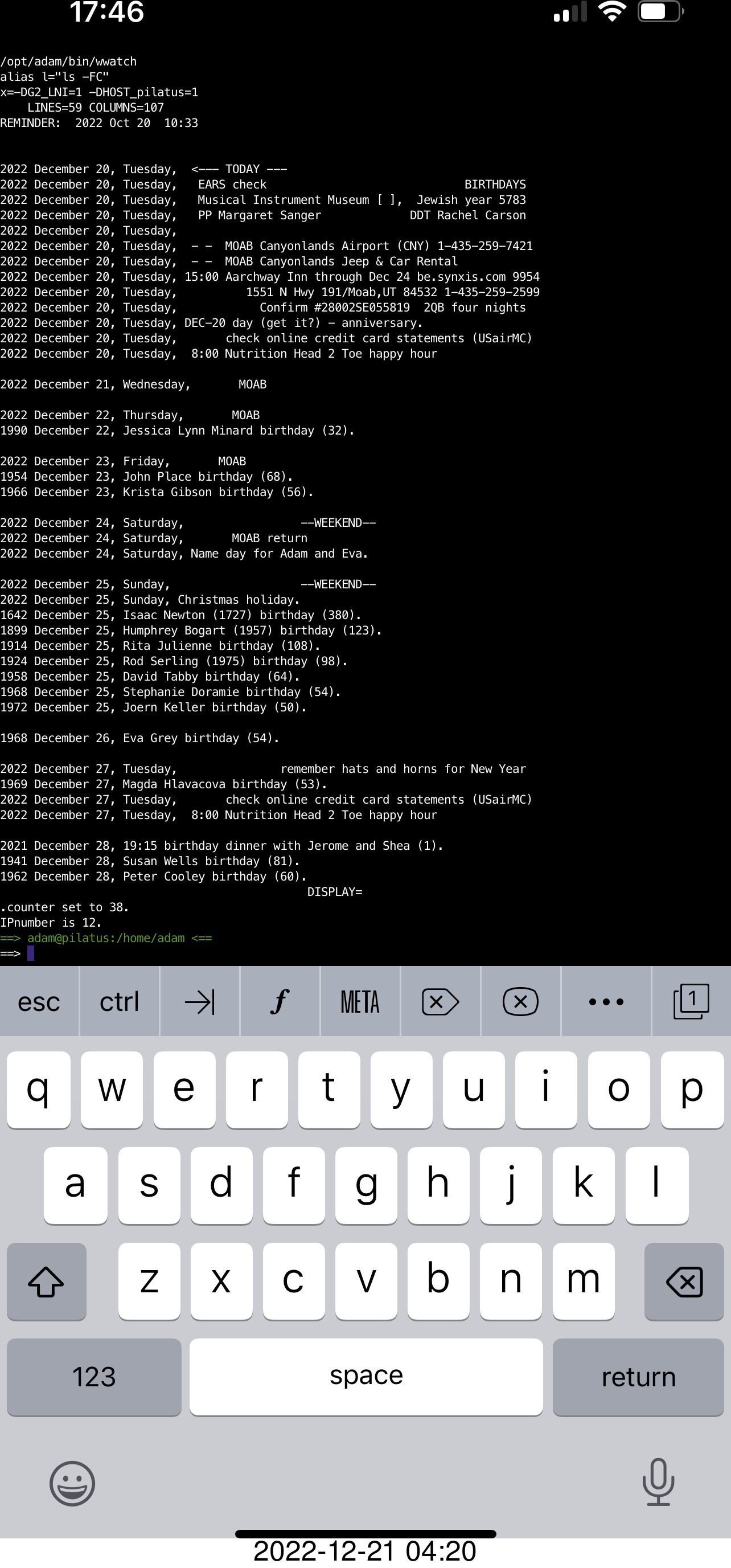The width and height of the screenshot is (731, 1568).
Task: Tap the rounded X clear icon
Action: tap(520, 1001)
